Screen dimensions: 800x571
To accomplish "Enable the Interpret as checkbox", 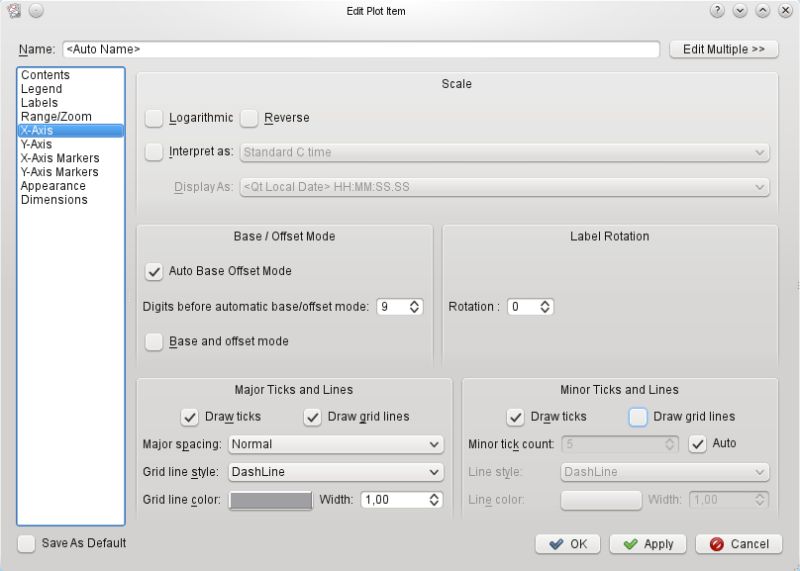I will pyautogui.click(x=154, y=152).
